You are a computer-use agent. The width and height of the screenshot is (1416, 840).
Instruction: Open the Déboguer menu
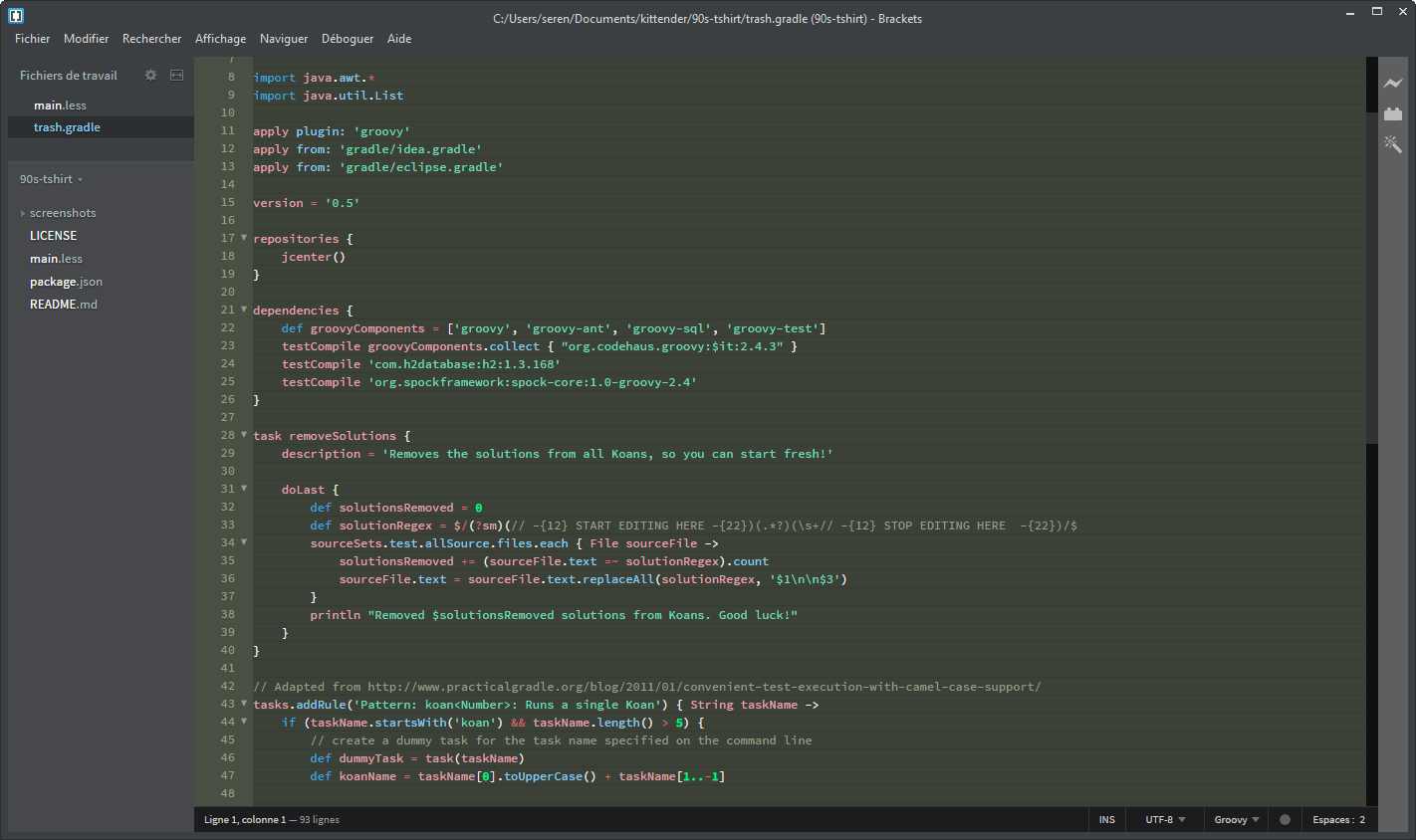pyautogui.click(x=347, y=39)
